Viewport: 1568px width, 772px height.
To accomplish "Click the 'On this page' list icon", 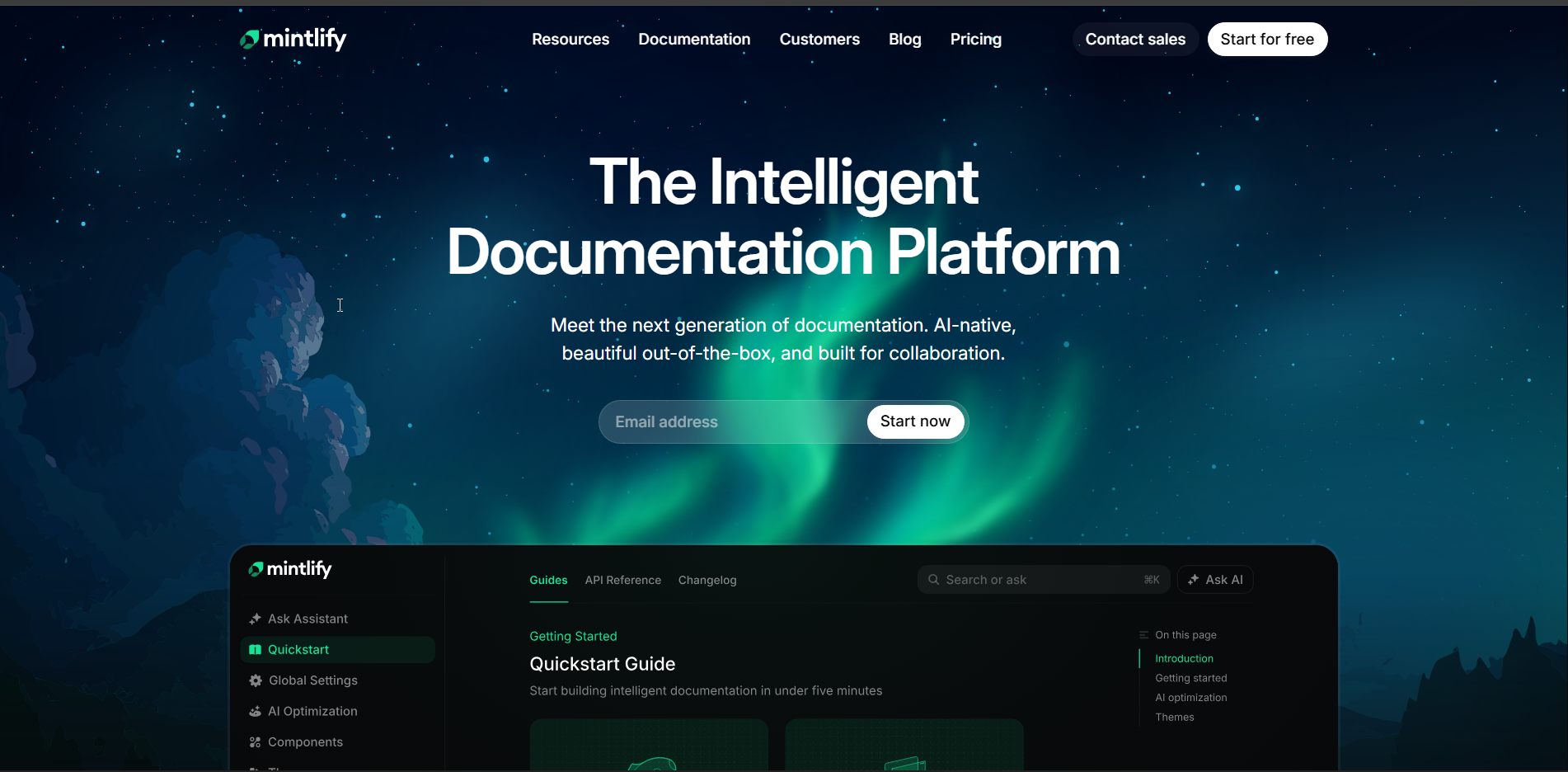I will [1143, 634].
